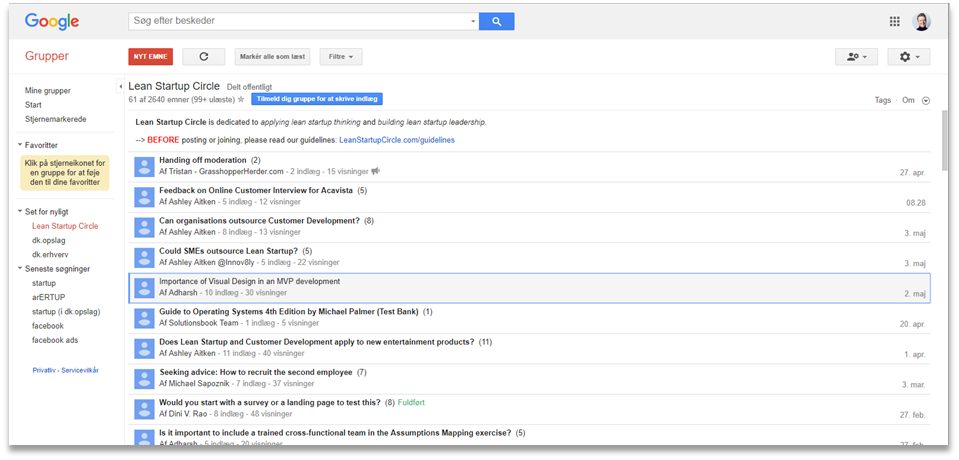The height and width of the screenshot is (460, 959).
Task: Open Can organisations outsource Customer Development?
Action: pyautogui.click(x=259, y=221)
